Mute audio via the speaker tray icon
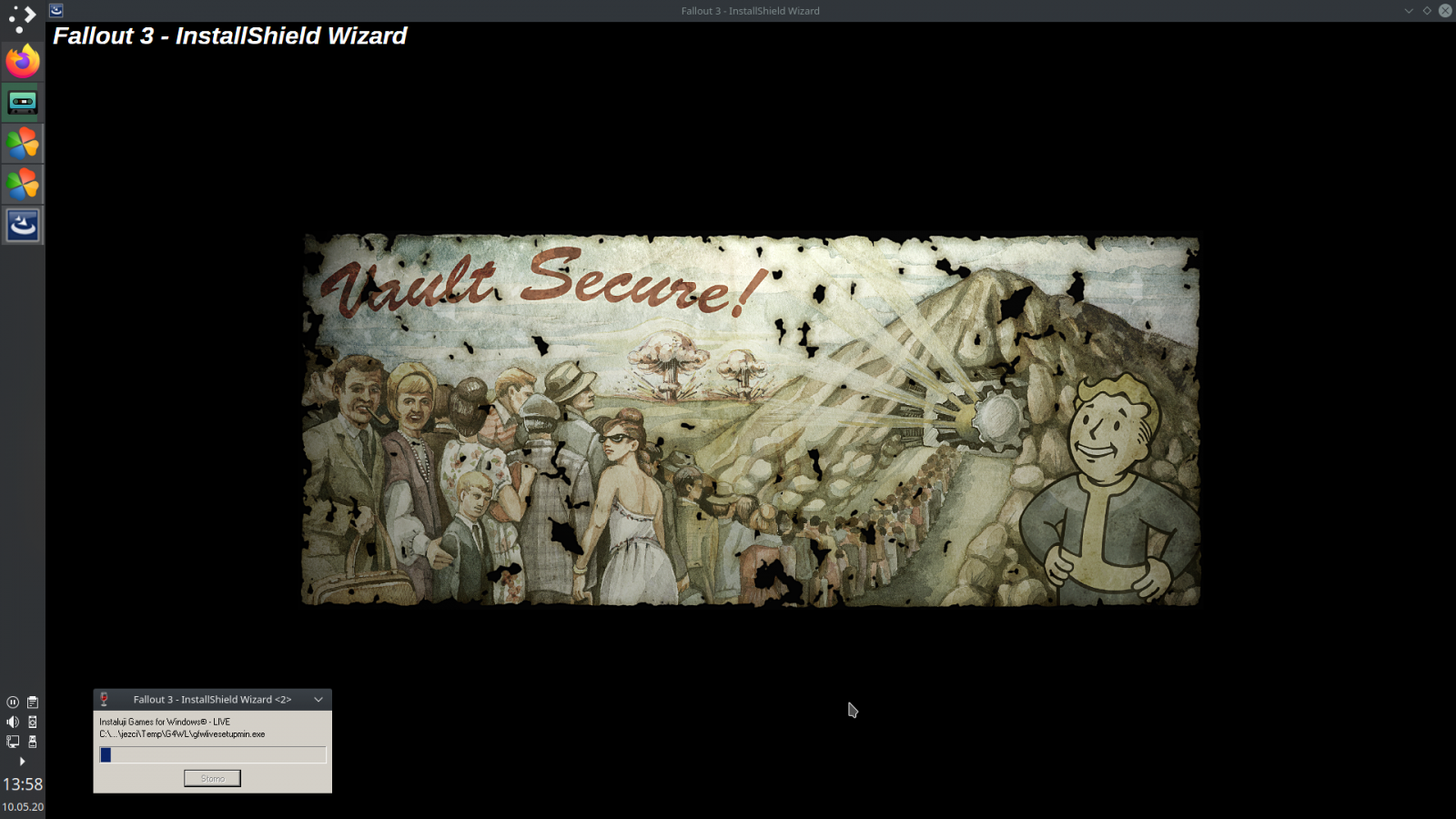1456x819 pixels. pyautogui.click(x=12, y=722)
